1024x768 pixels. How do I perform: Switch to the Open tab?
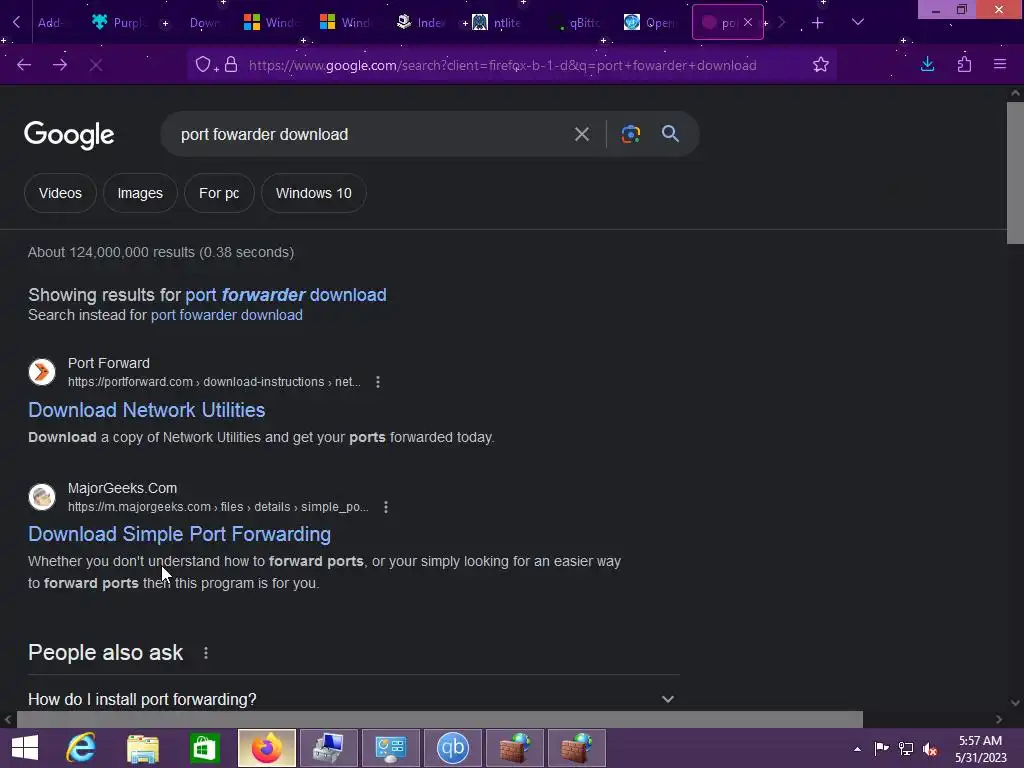(651, 23)
